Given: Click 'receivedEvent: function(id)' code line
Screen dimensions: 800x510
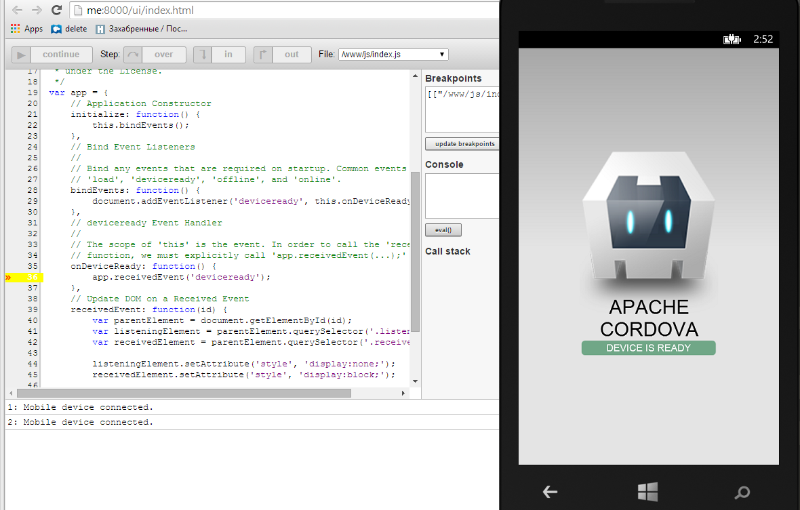Looking at the screenshot, I should (x=148, y=310).
